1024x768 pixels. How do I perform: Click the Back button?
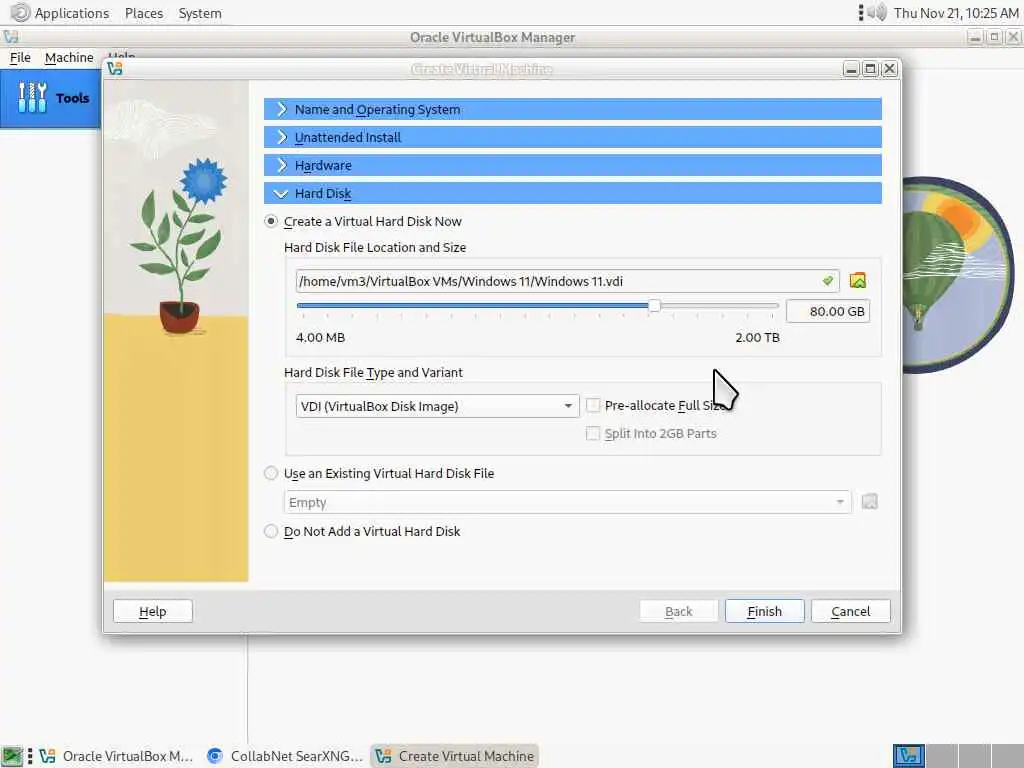(679, 611)
